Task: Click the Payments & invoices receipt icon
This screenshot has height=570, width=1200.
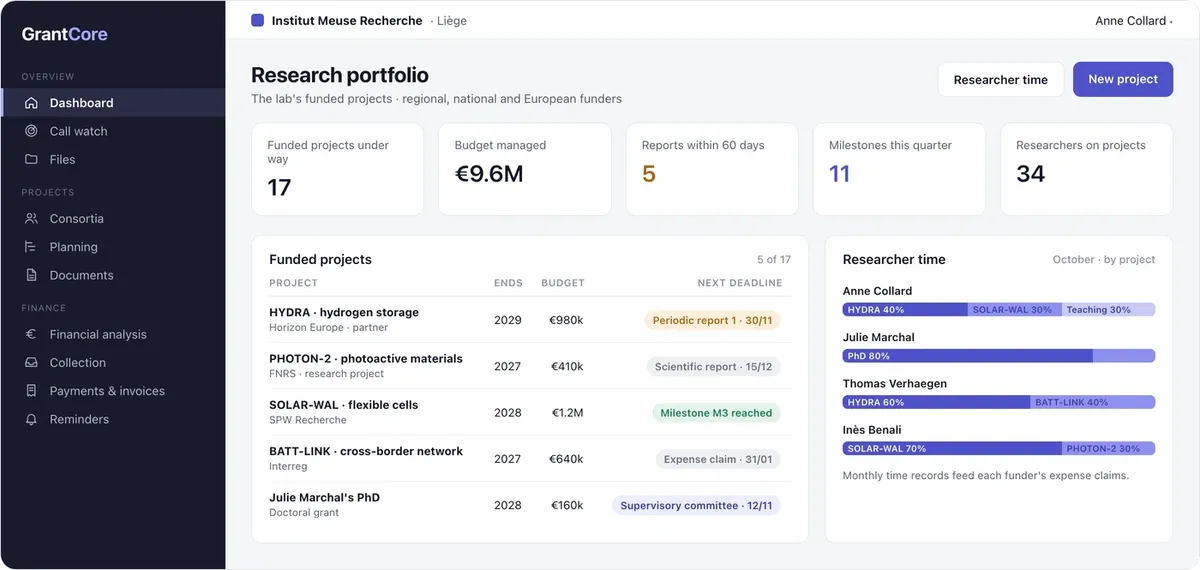Action: (x=31, y=391)
